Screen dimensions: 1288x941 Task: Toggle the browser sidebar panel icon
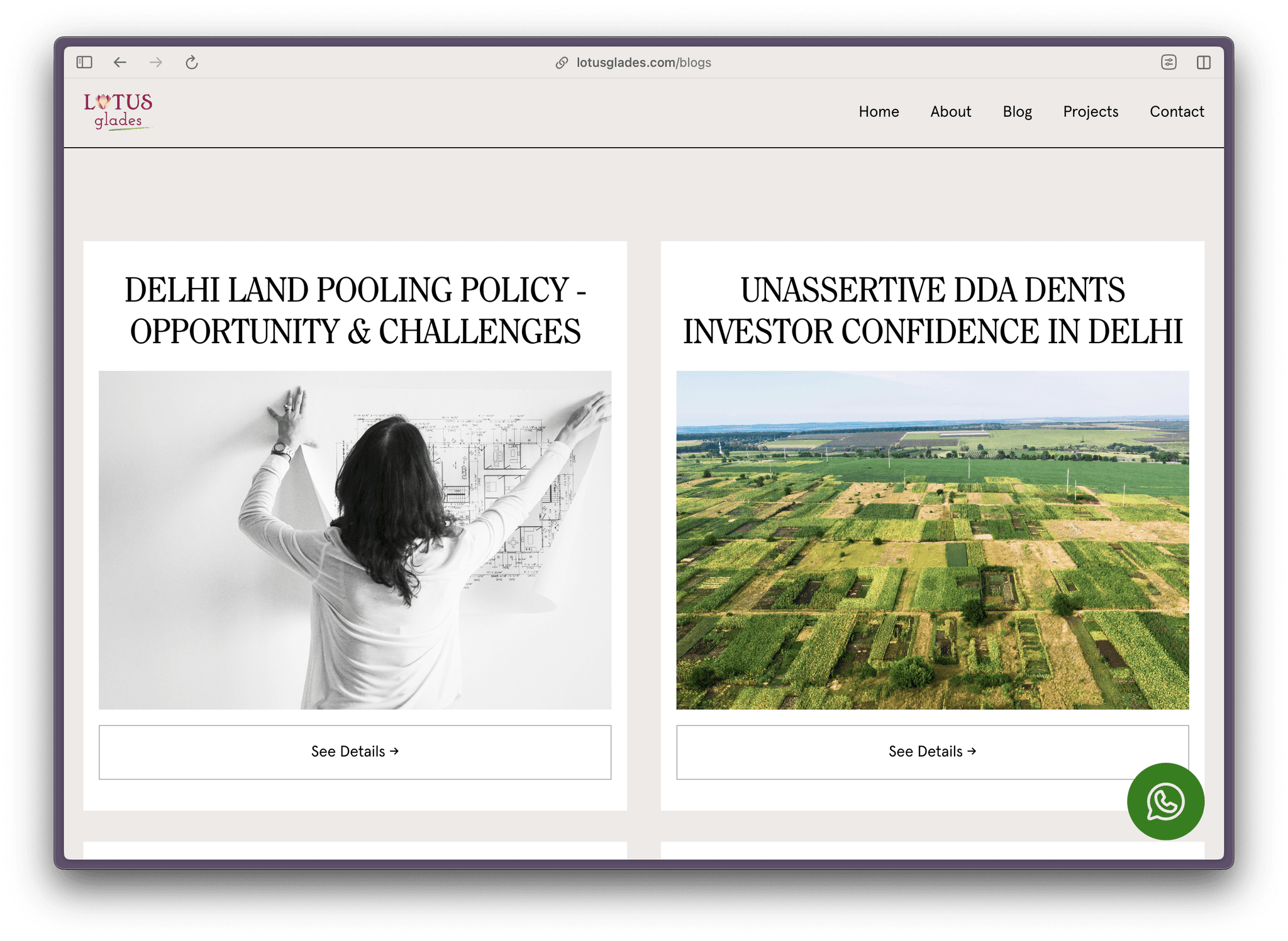pos(84,62)
